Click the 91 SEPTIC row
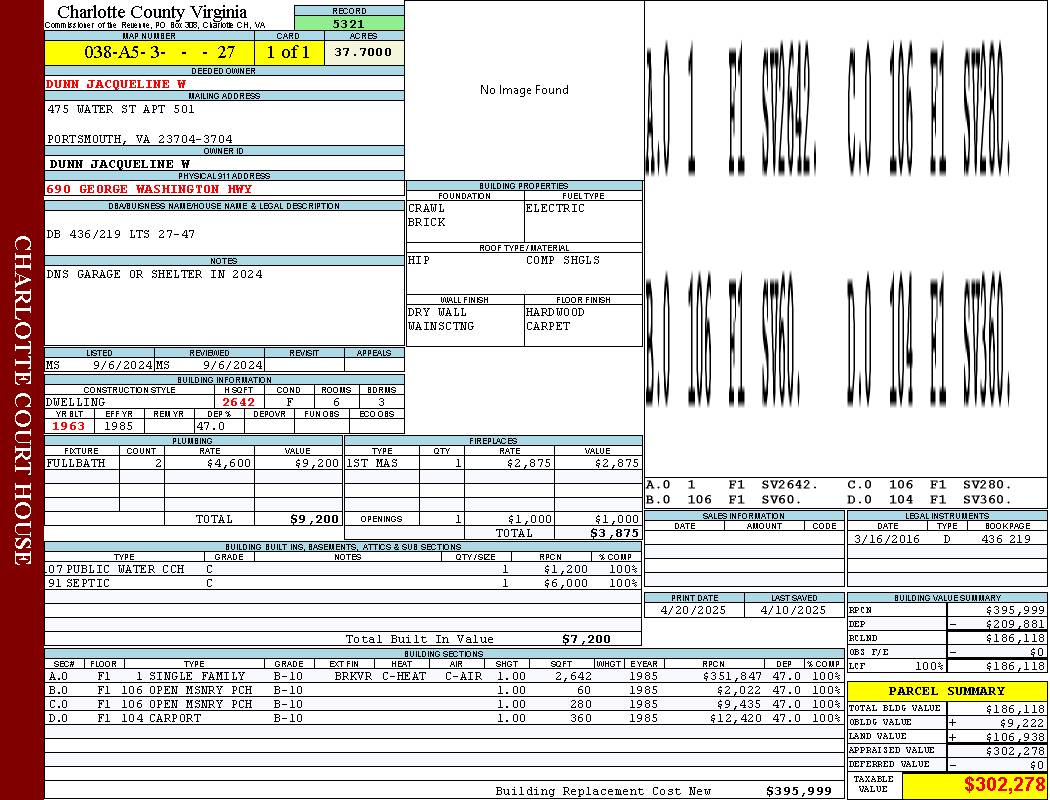This screenshot has height=800, width=1050. (343, 583)
